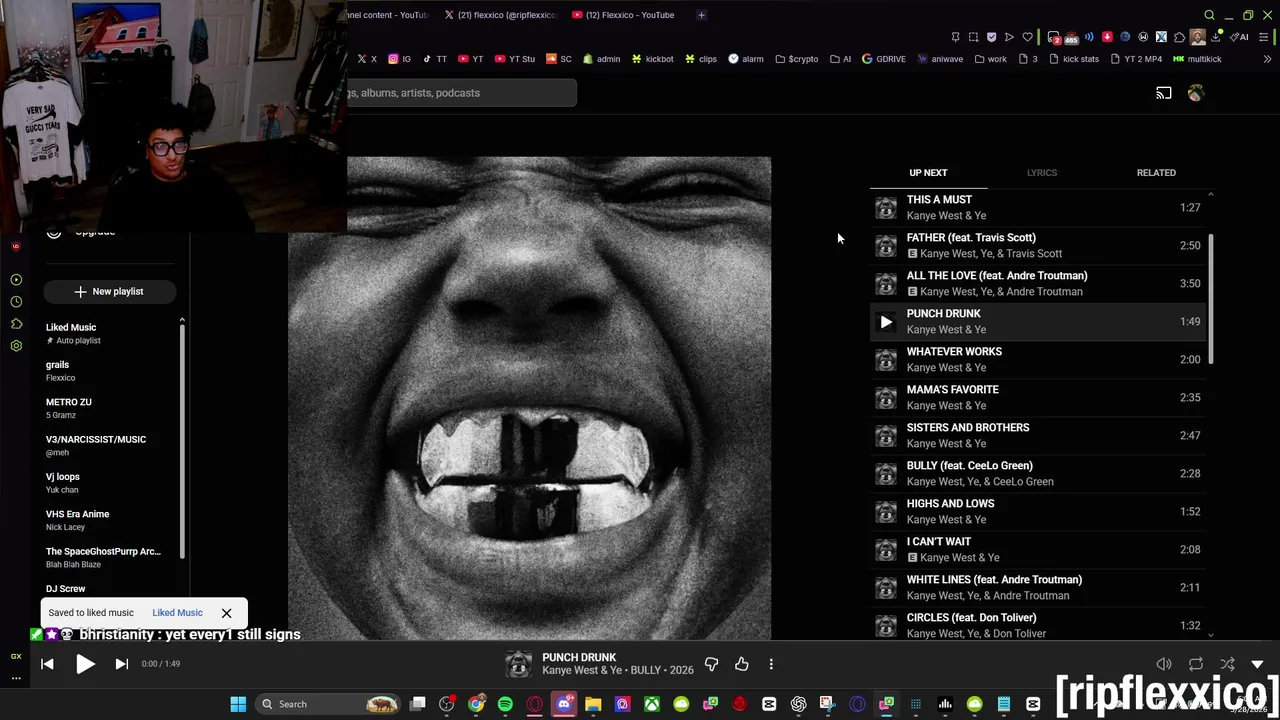Click the snapshot capture toolbar icon
Screen dimensions: 1280x720
tap(973, 37)
